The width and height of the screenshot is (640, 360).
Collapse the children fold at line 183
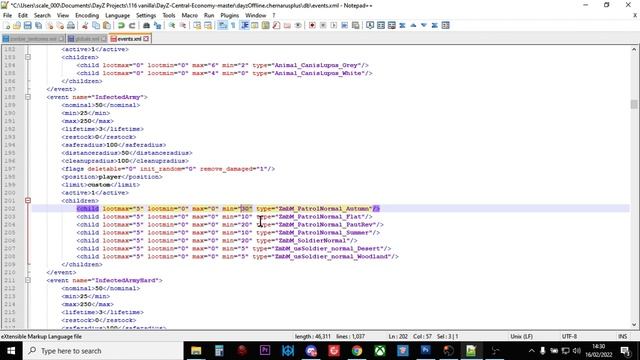[x=28, y=57]
